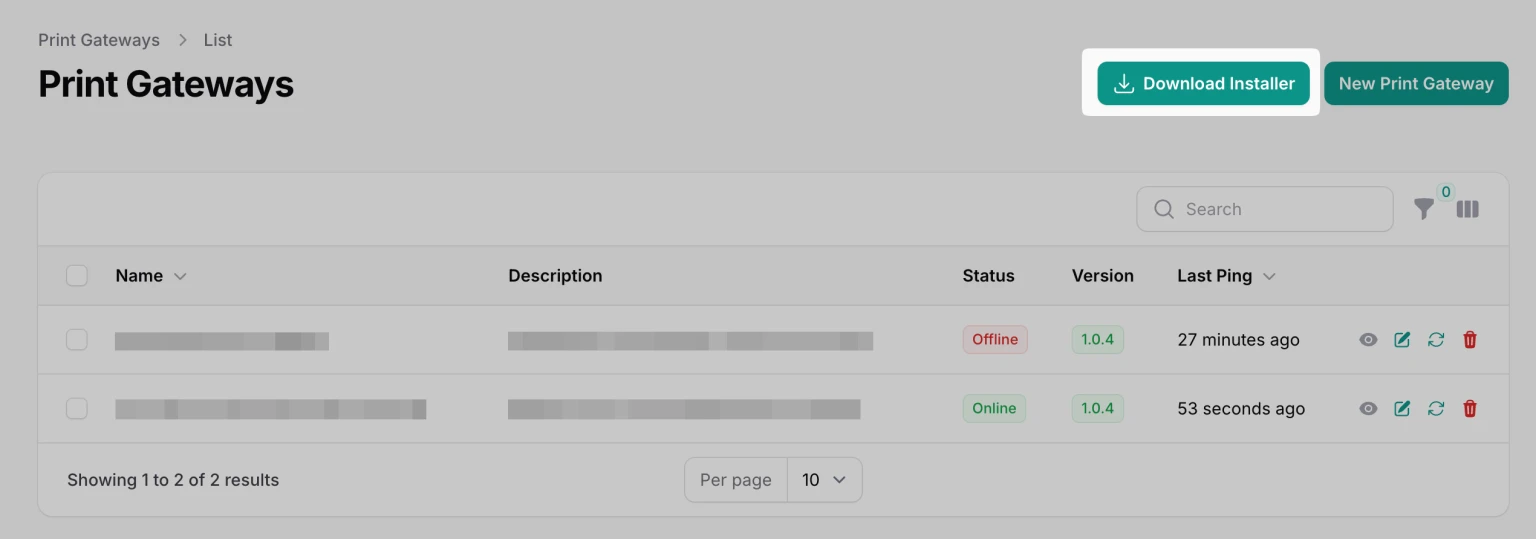Open the Per page dropdown
The height and width of the screenshot is (539, 1536).
point(824,480)
